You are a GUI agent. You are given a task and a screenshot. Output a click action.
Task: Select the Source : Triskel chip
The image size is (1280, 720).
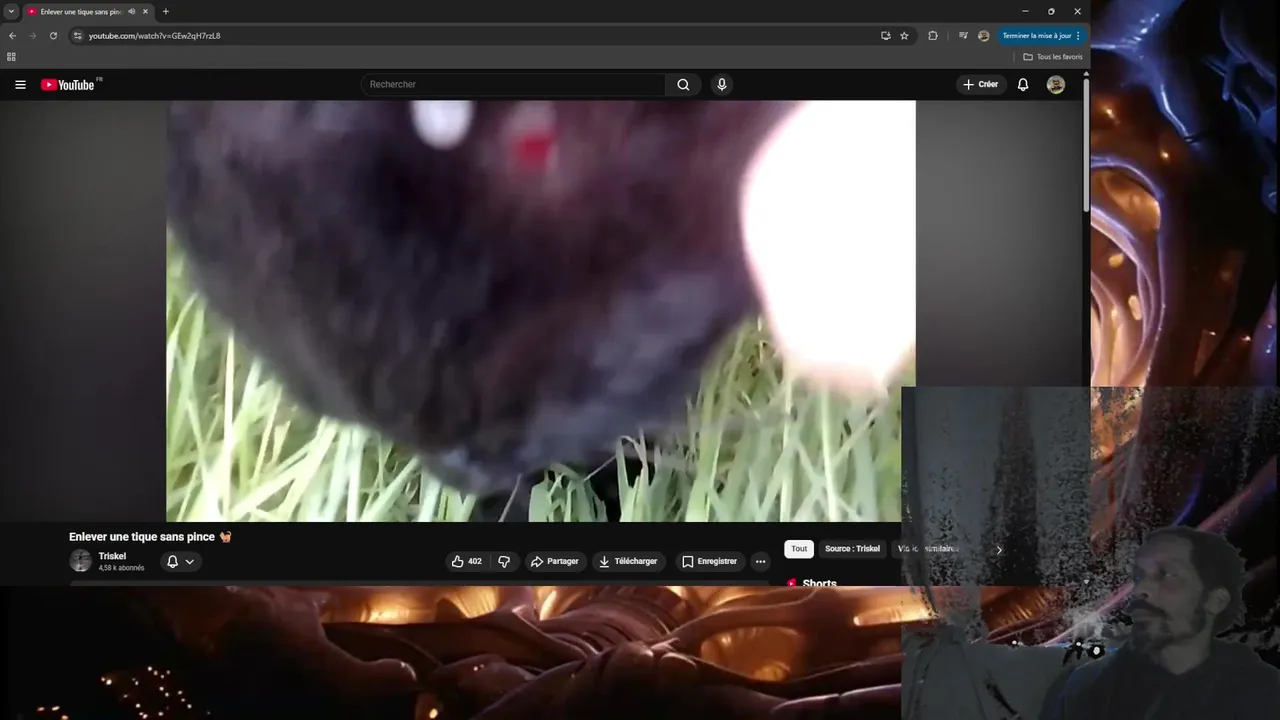(x=852, y=549)
